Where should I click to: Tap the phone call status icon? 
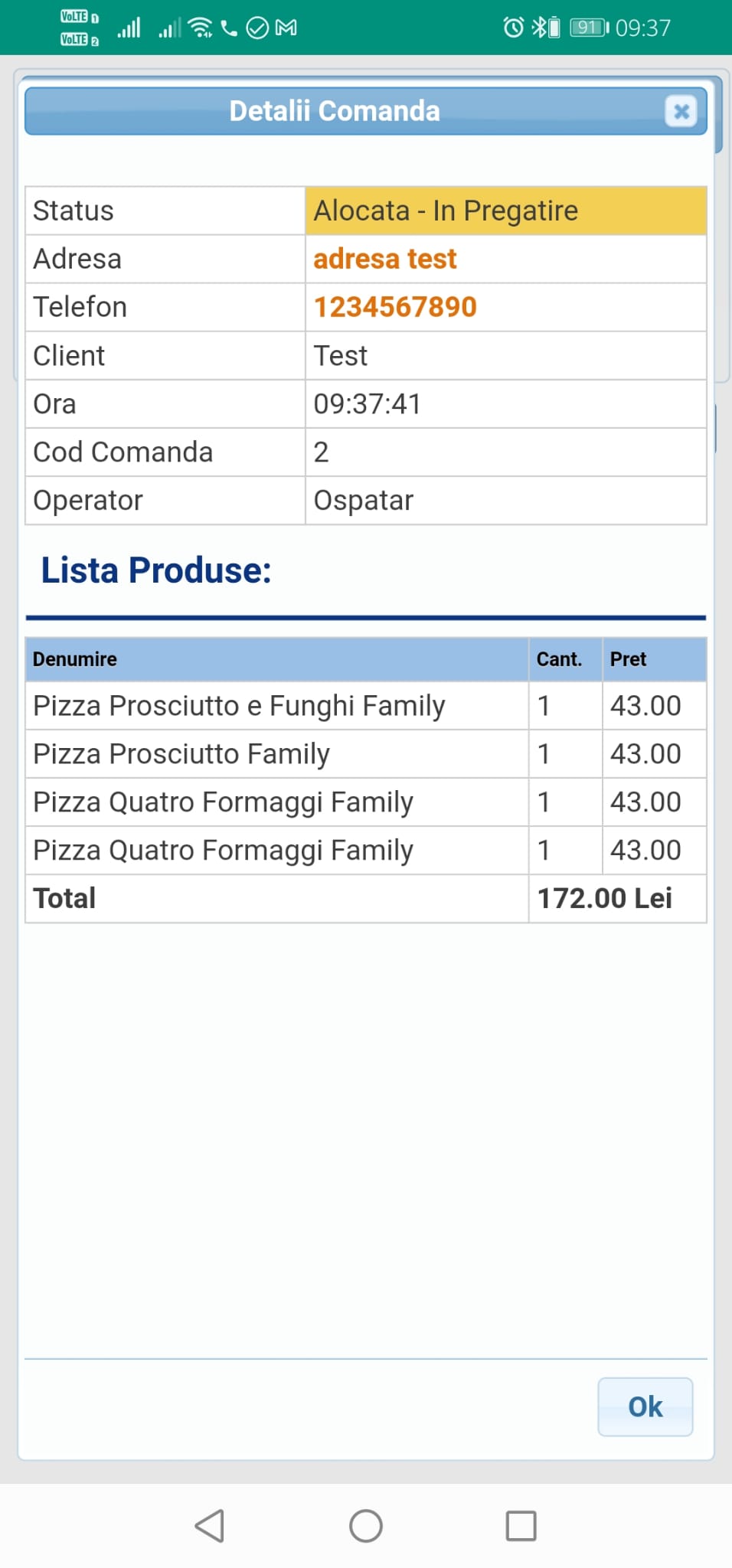(x=229, y=28)
